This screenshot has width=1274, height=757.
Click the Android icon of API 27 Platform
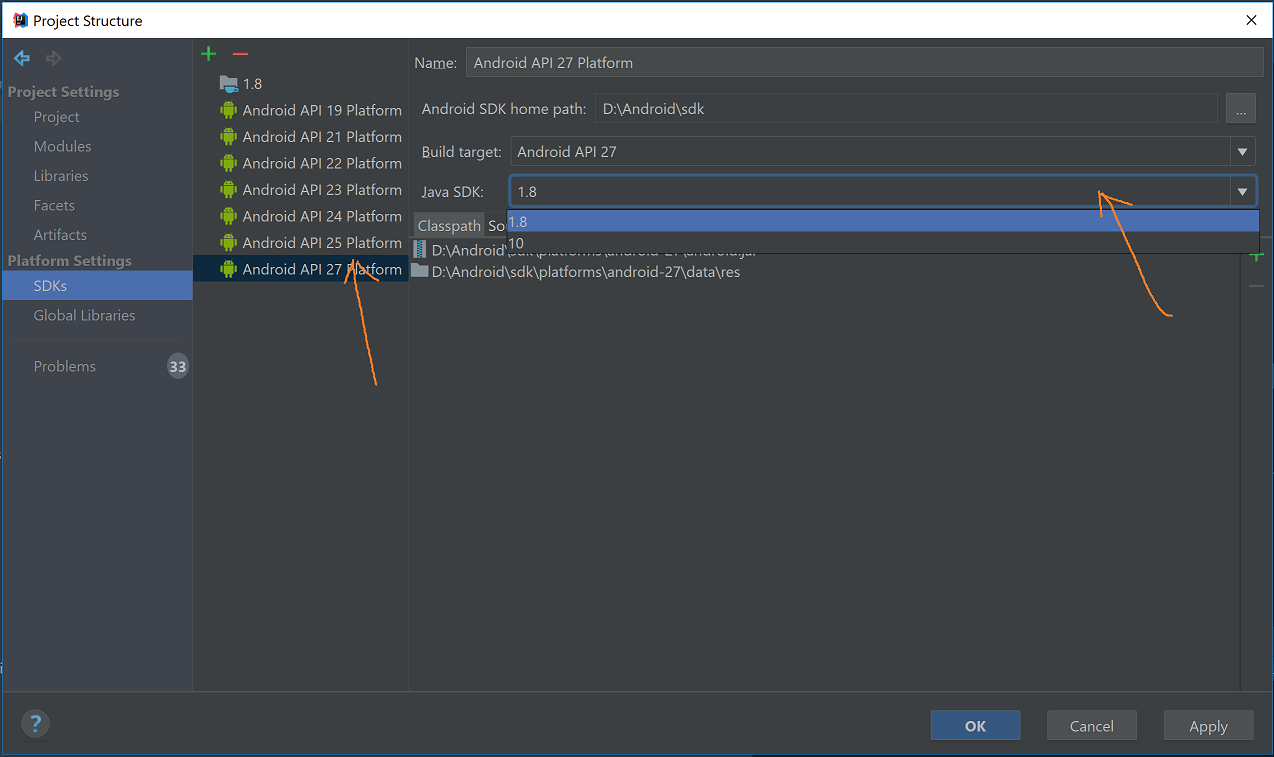tap(228, 269)
